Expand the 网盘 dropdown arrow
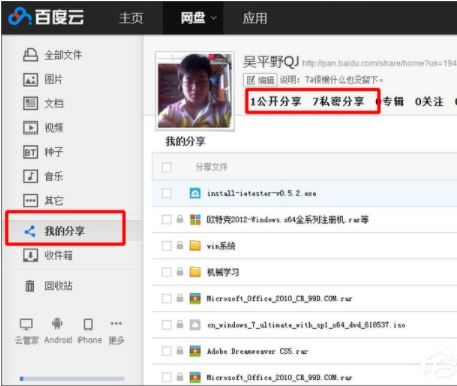Screen dimensions: 457x386 pos(214,18)
